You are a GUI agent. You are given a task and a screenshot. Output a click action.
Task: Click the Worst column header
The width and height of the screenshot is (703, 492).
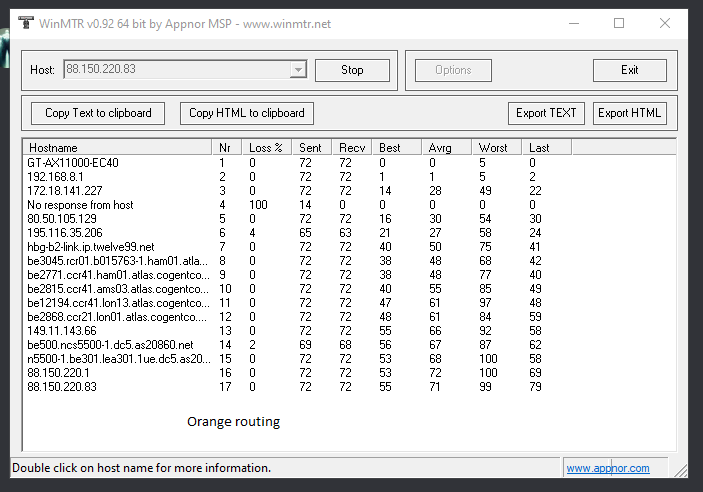point(496,148)
